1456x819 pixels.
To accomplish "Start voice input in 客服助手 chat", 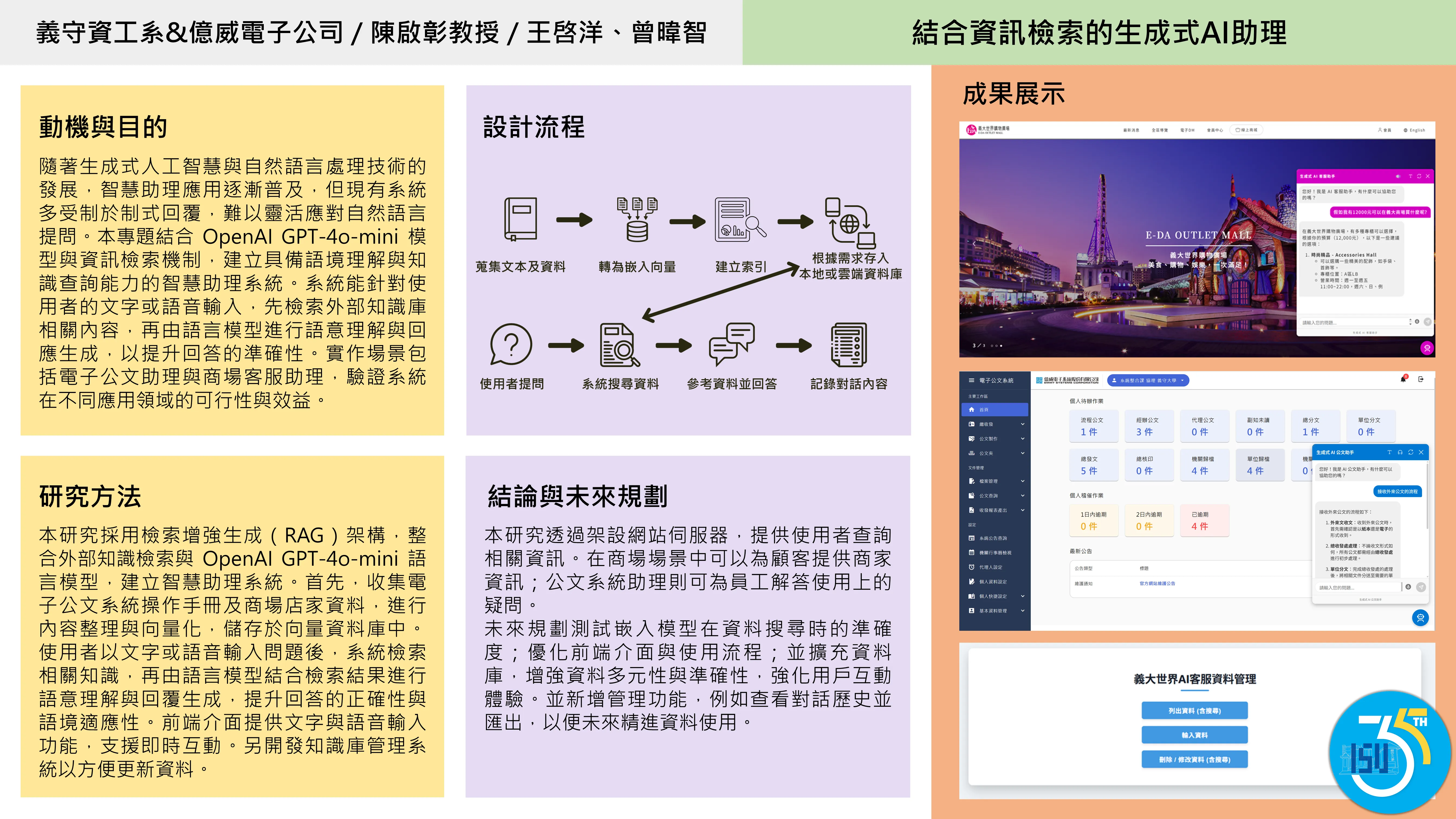I will point(1417,321).
